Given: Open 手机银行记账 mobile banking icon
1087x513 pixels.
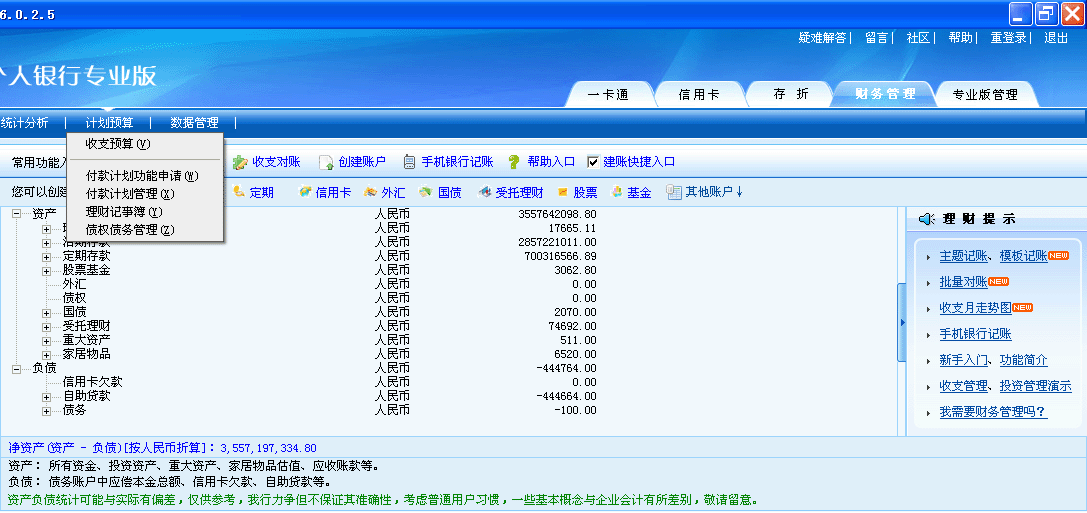Looking at the screenshot, I should [x=409, y=162].
